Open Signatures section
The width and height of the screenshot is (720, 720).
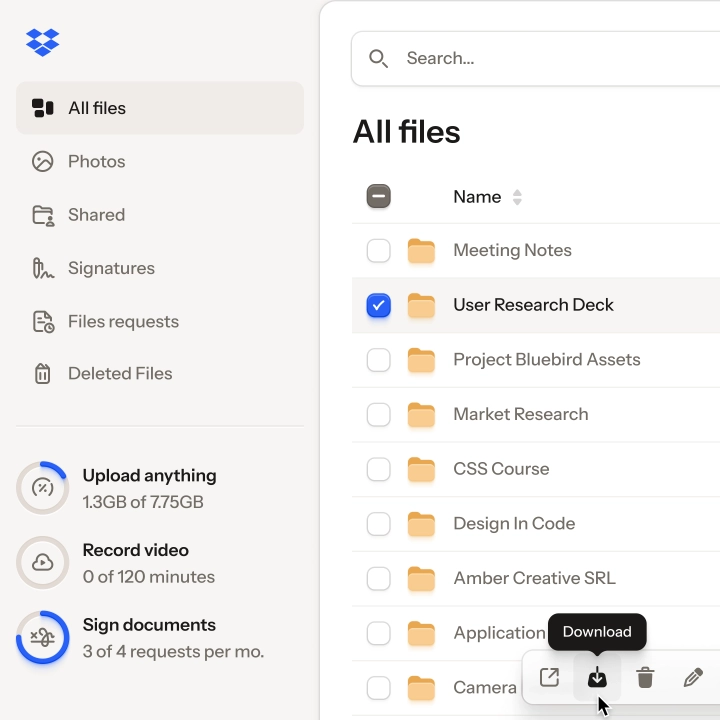click(x=160, y=268)
